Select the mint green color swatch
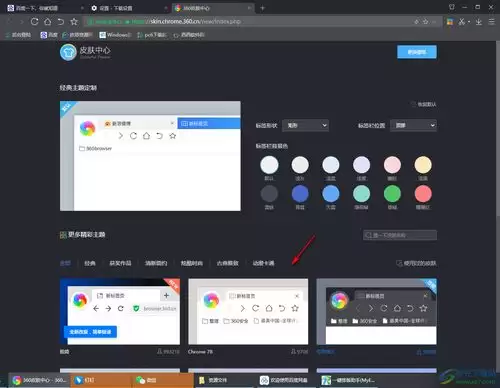 tap(361, 194)
